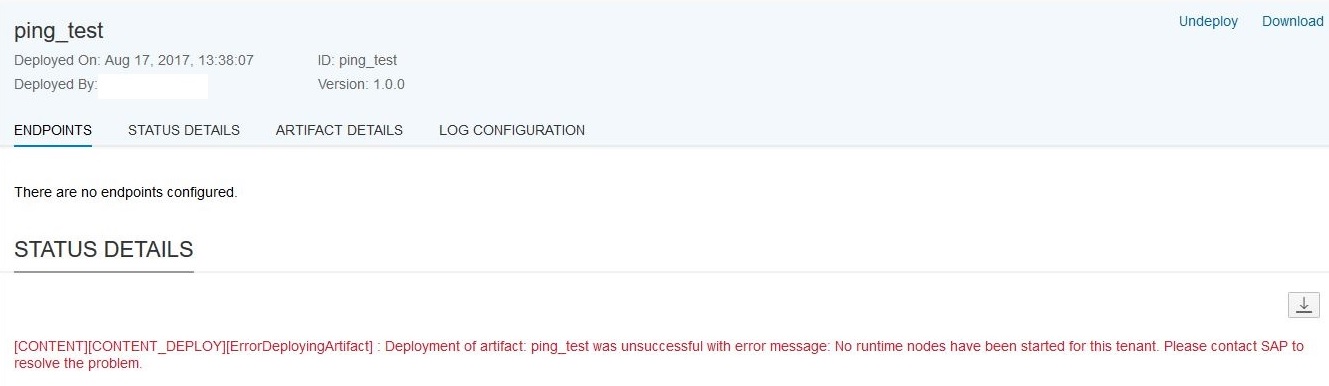
Task: Click the deployment timestamp Aug 17, 2017
Action: [x=179, y=60]
